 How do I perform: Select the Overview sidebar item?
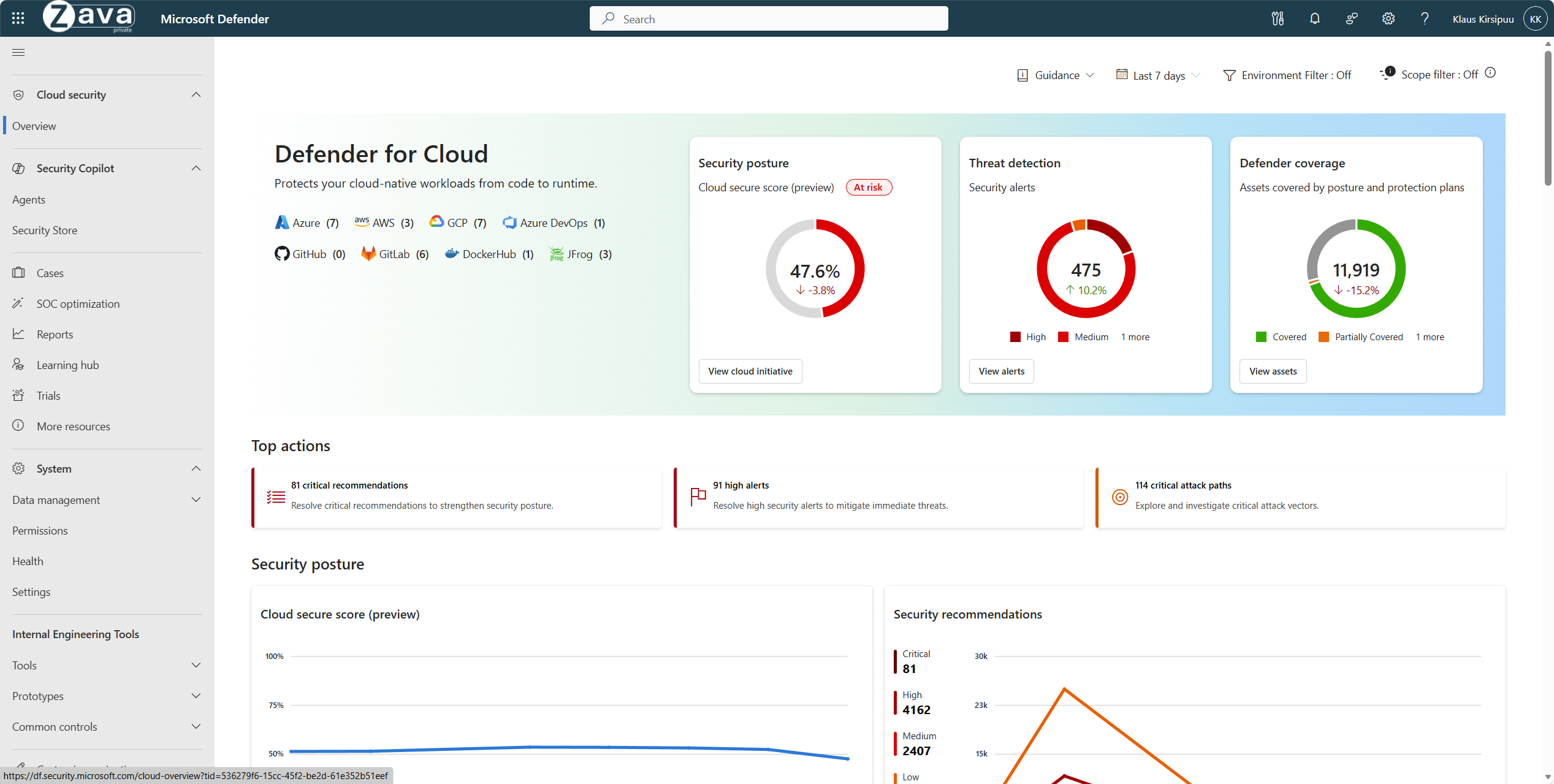pos(34,126)
